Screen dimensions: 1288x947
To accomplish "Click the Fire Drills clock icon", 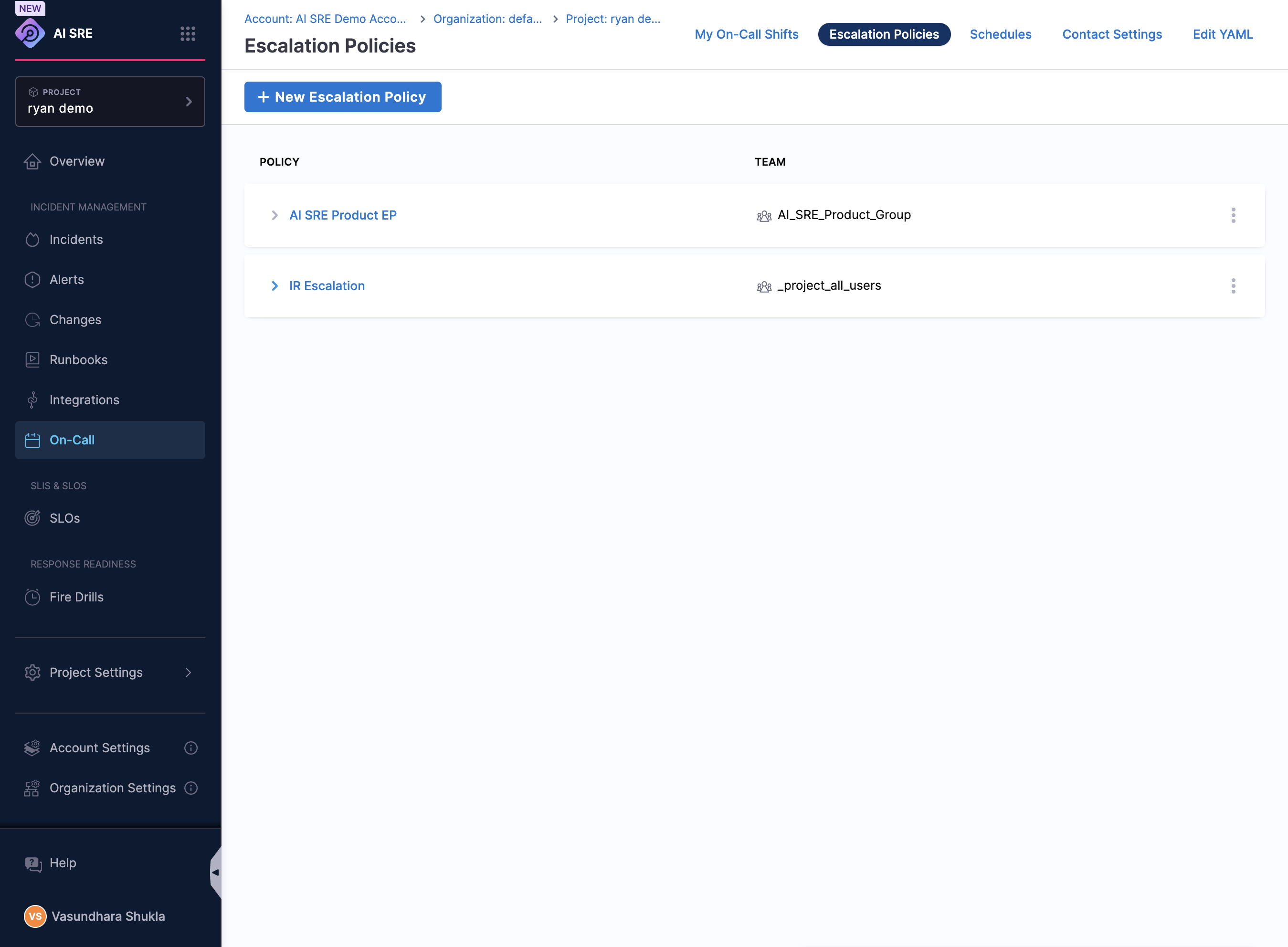I will coord(32,597).
